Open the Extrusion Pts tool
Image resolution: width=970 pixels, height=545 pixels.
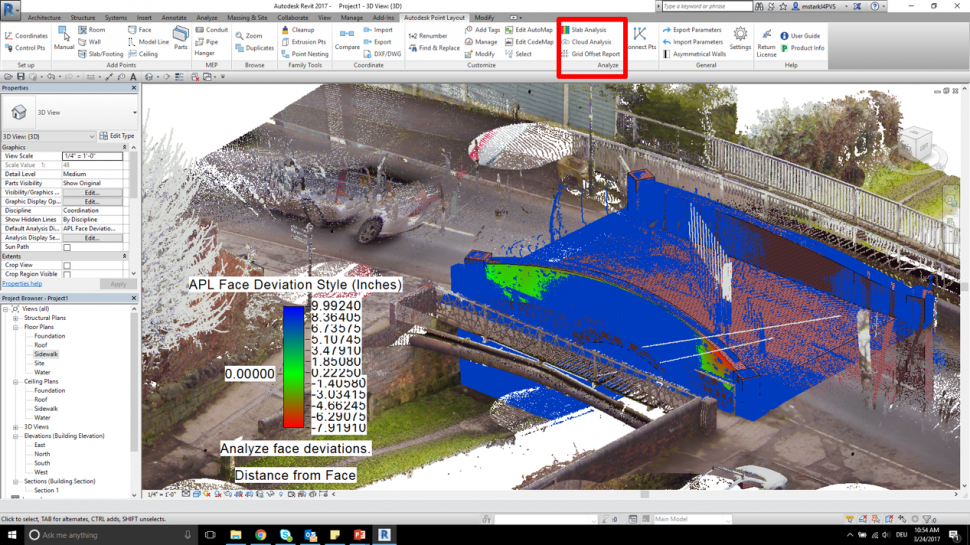pos(304,41)
